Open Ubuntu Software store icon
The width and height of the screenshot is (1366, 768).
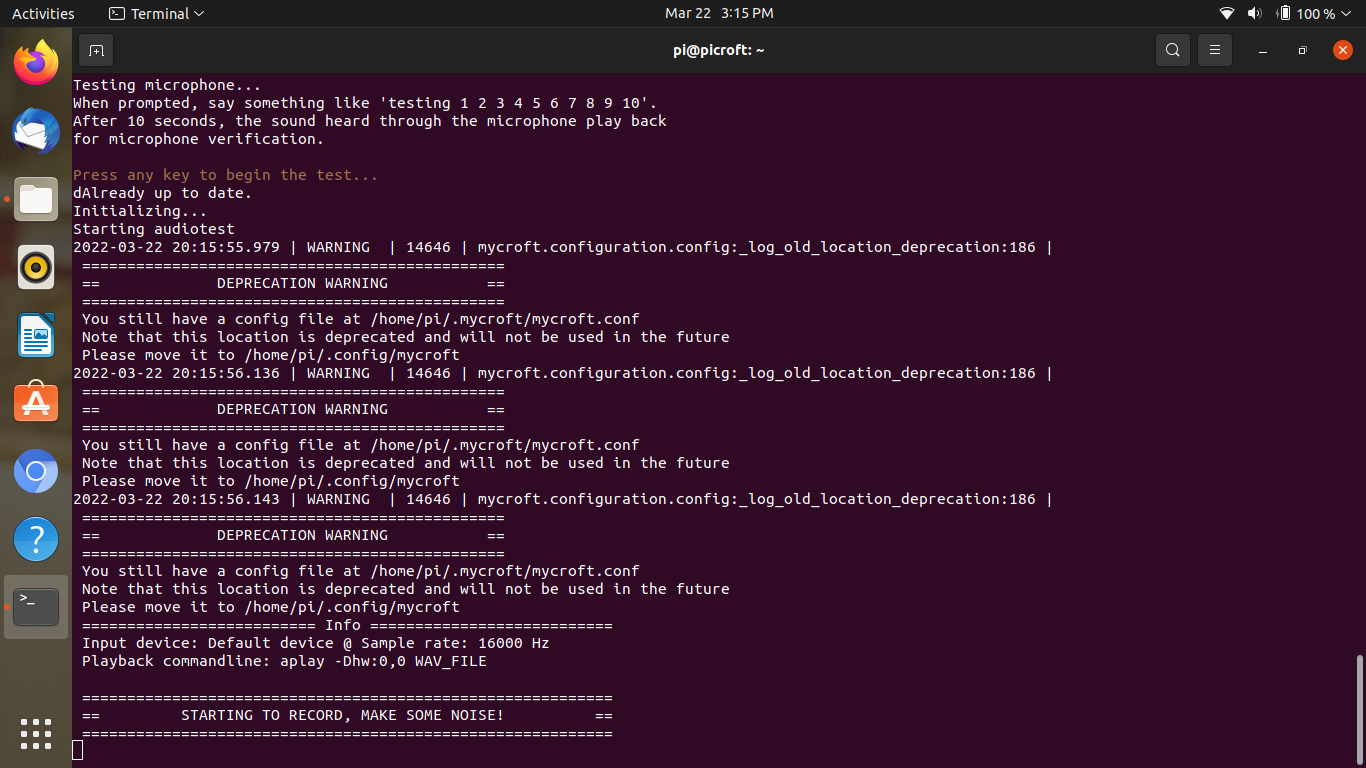36,403
